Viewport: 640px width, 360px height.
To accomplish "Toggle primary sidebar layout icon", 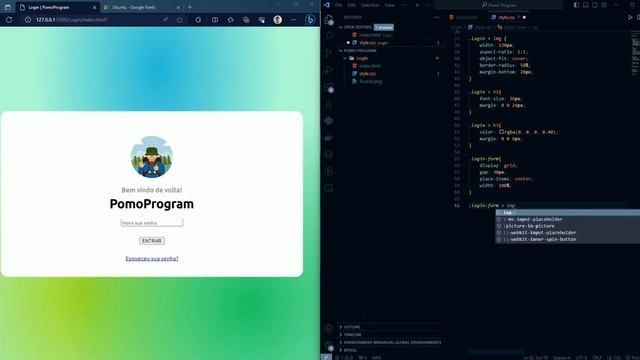I will point(576,5).
